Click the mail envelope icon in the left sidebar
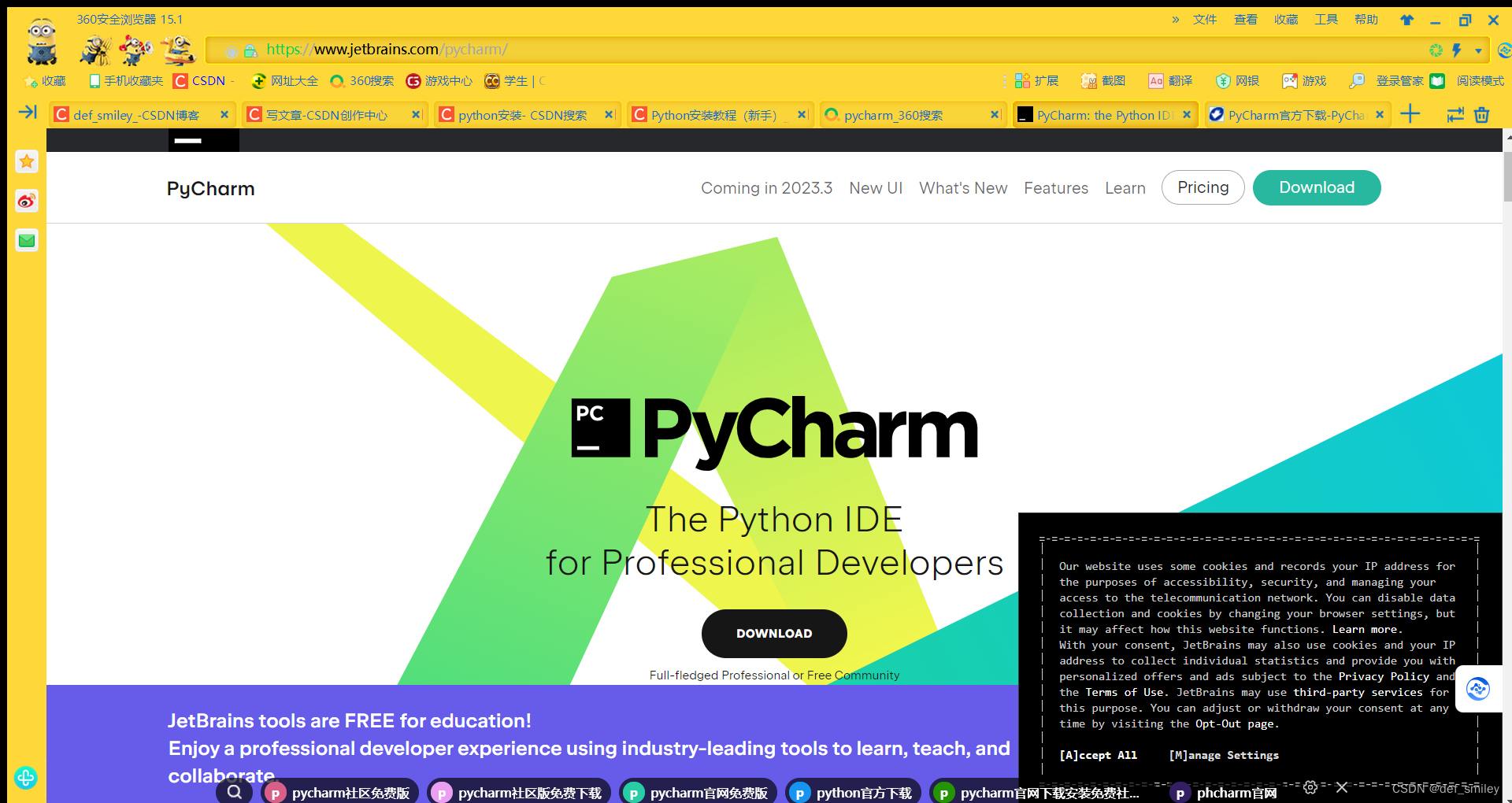The width and height of the screenshot is (1512, 803). coord(27,241)
